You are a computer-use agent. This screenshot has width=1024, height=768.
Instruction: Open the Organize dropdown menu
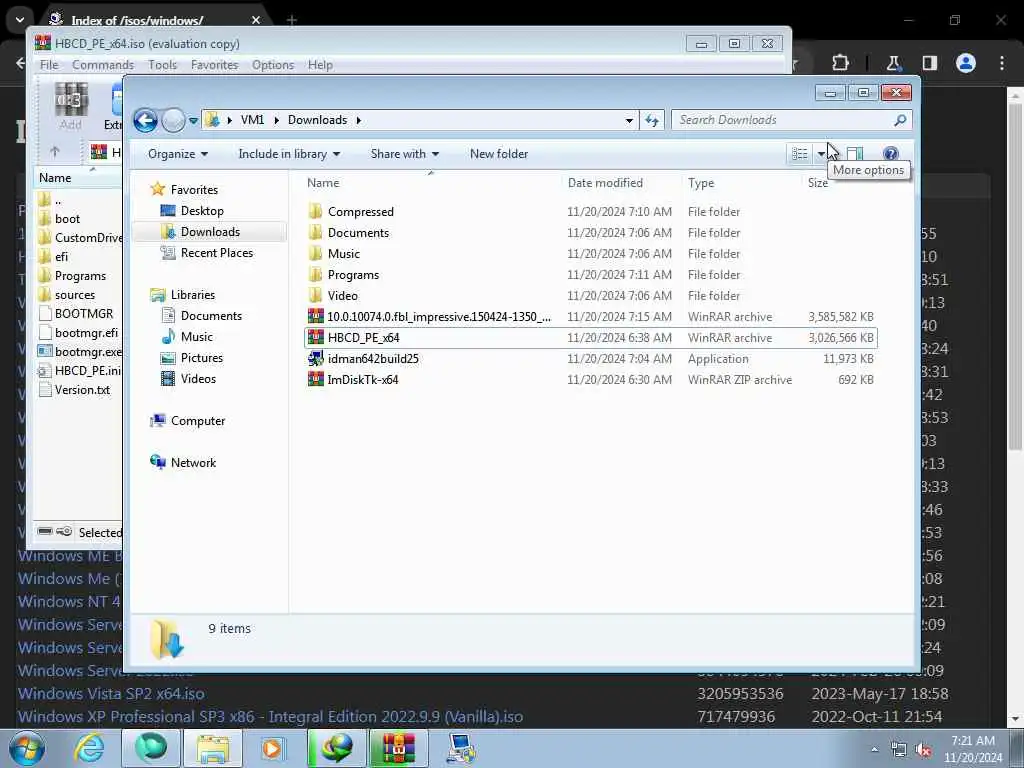pyautogui.click(x=178, y=154)
